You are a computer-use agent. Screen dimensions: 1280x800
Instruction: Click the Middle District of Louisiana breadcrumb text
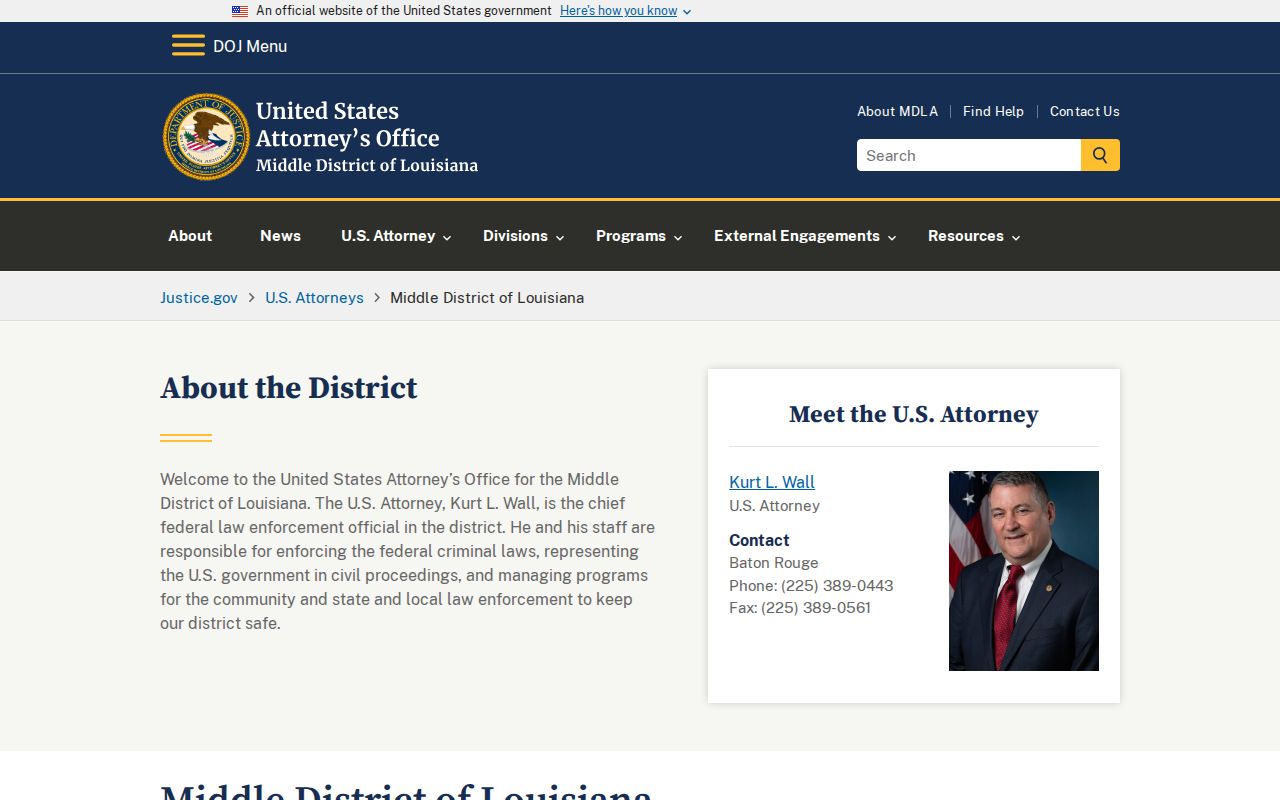pos(487,297)
